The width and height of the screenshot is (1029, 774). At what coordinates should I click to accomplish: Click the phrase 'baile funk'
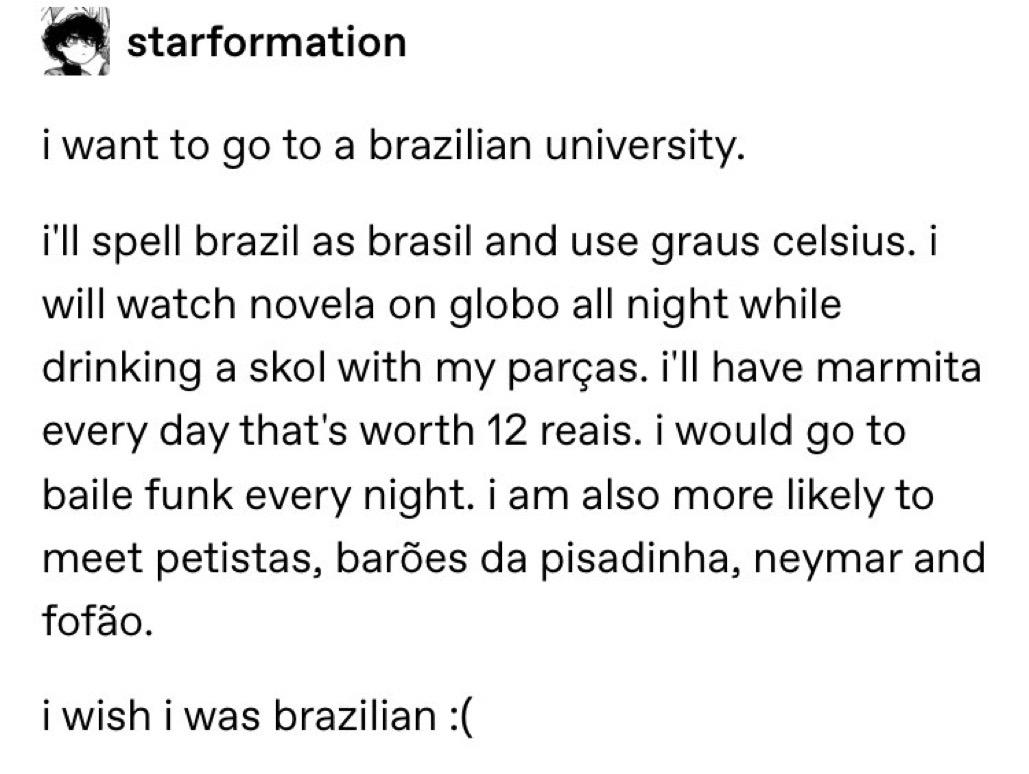click(x=136, y=495)
